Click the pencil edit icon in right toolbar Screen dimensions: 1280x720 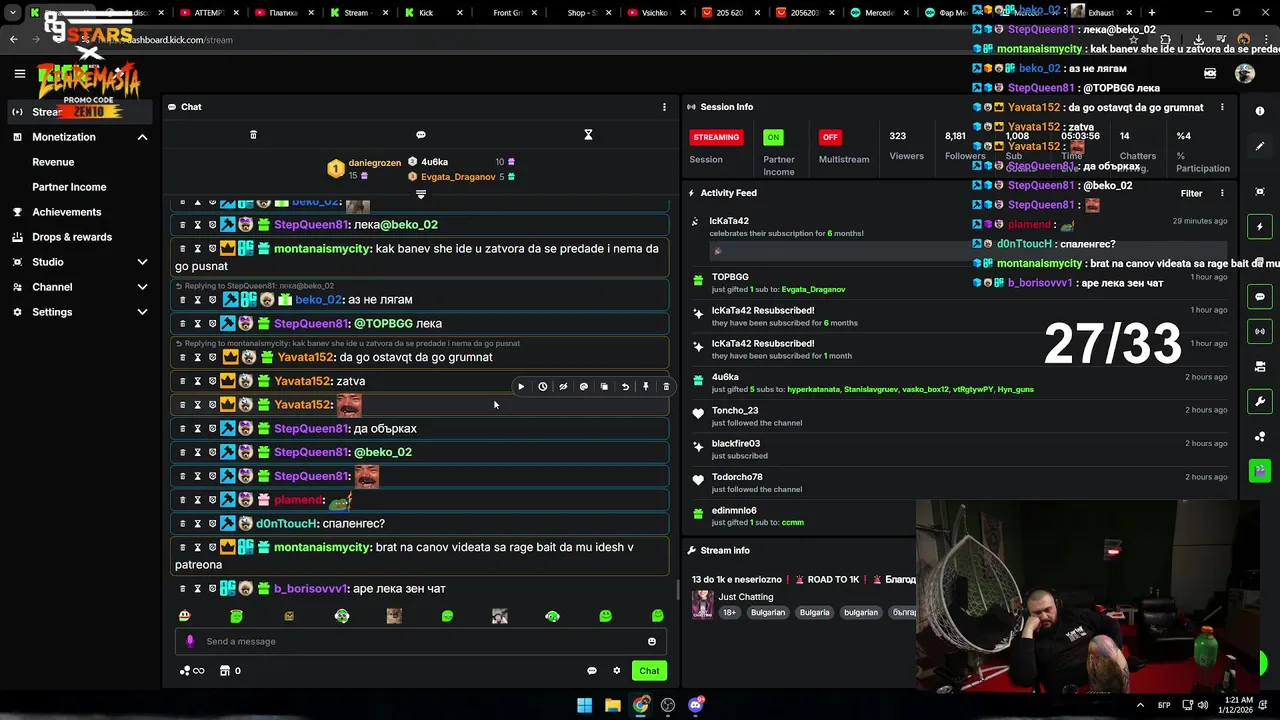pyautogui.click(x=1260, y=146)
